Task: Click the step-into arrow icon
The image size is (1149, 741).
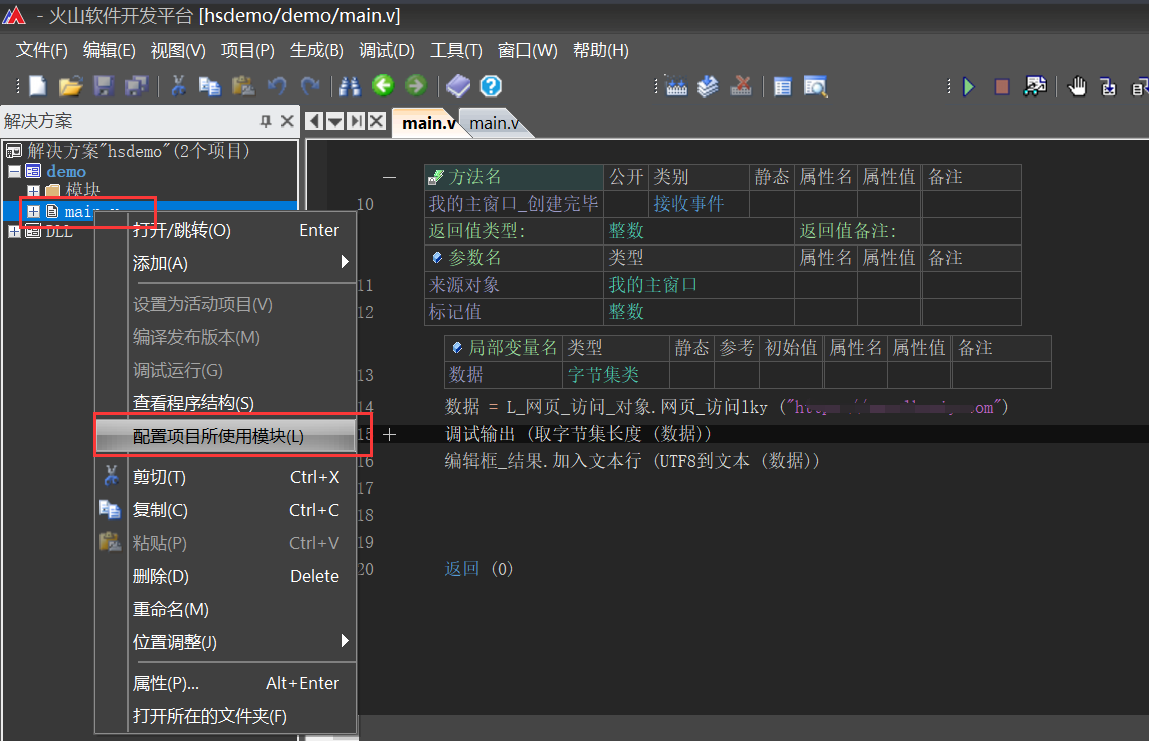Action: point(1109,87)
